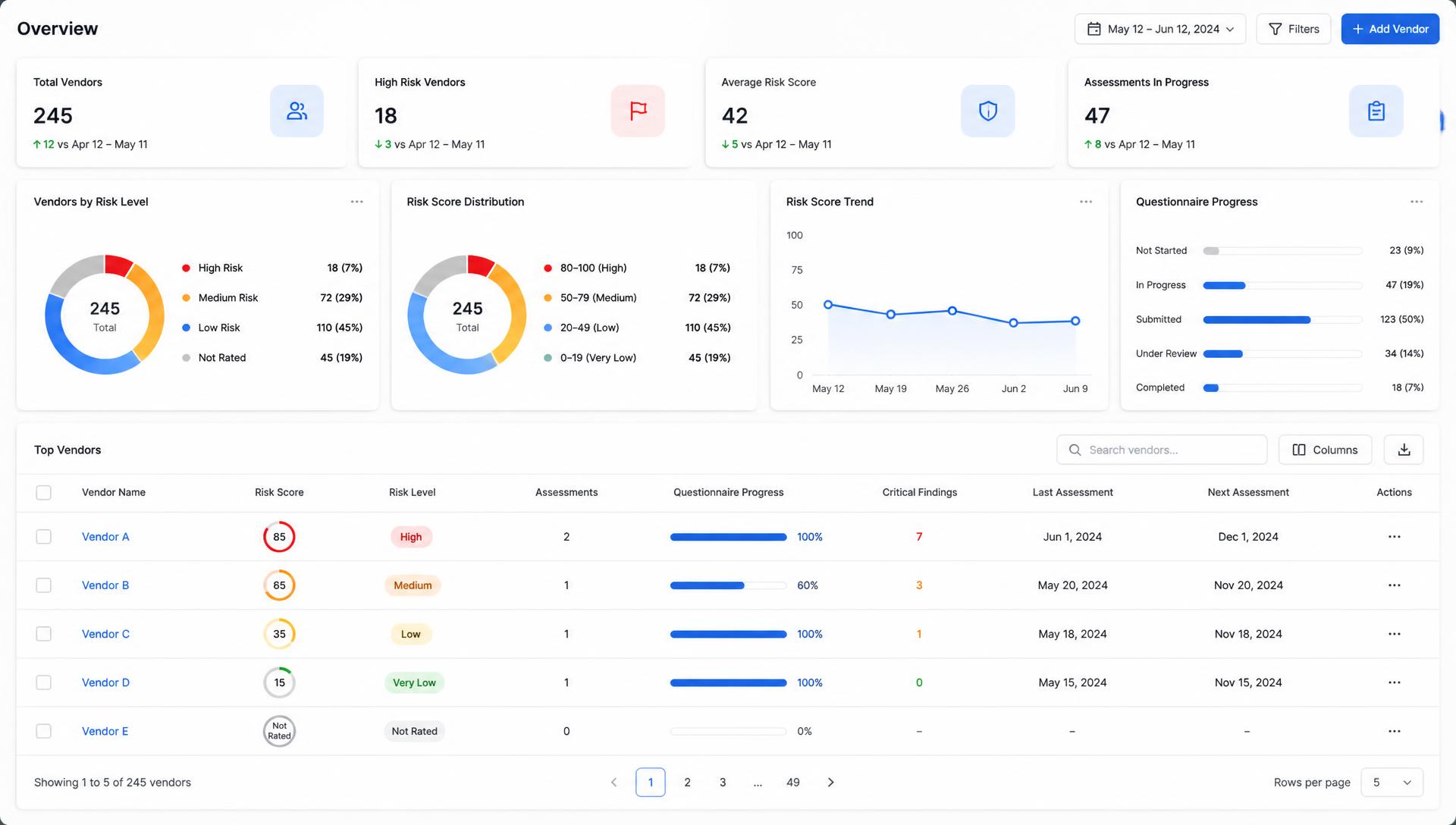Click the Medium risk level badge

413,585
